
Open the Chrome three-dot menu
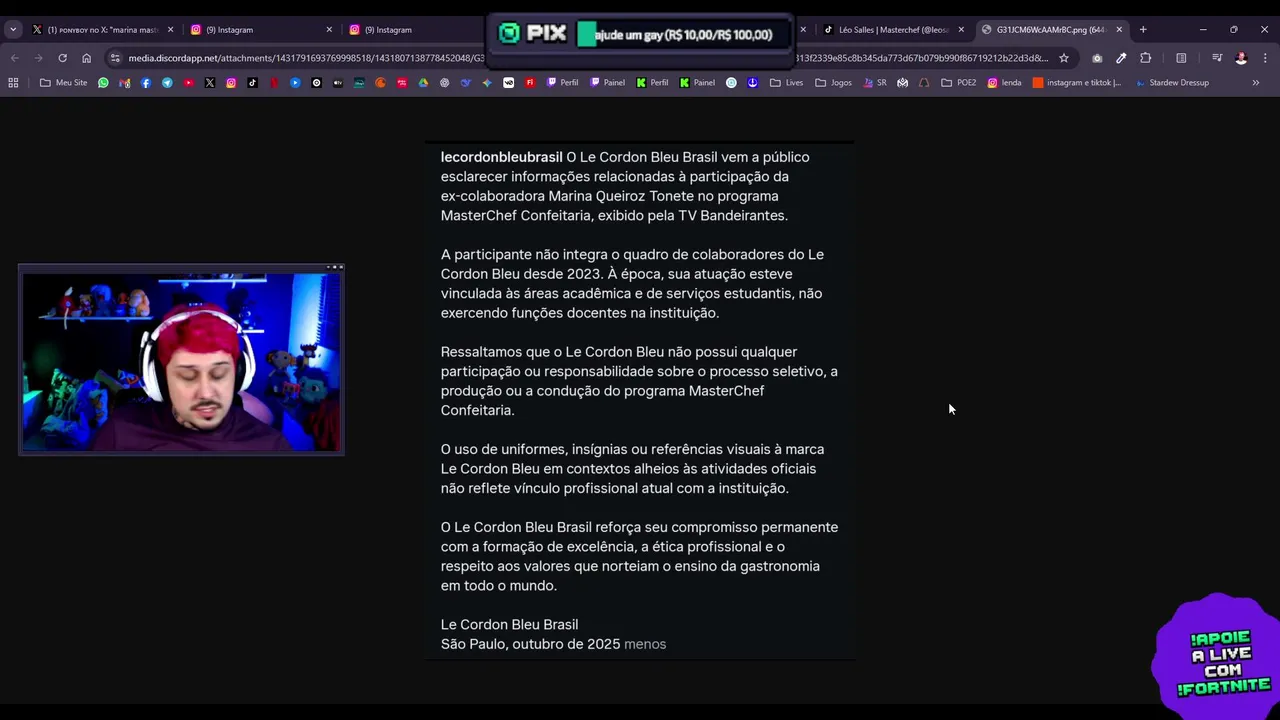pyautogui.click(x=1265, y=58)
